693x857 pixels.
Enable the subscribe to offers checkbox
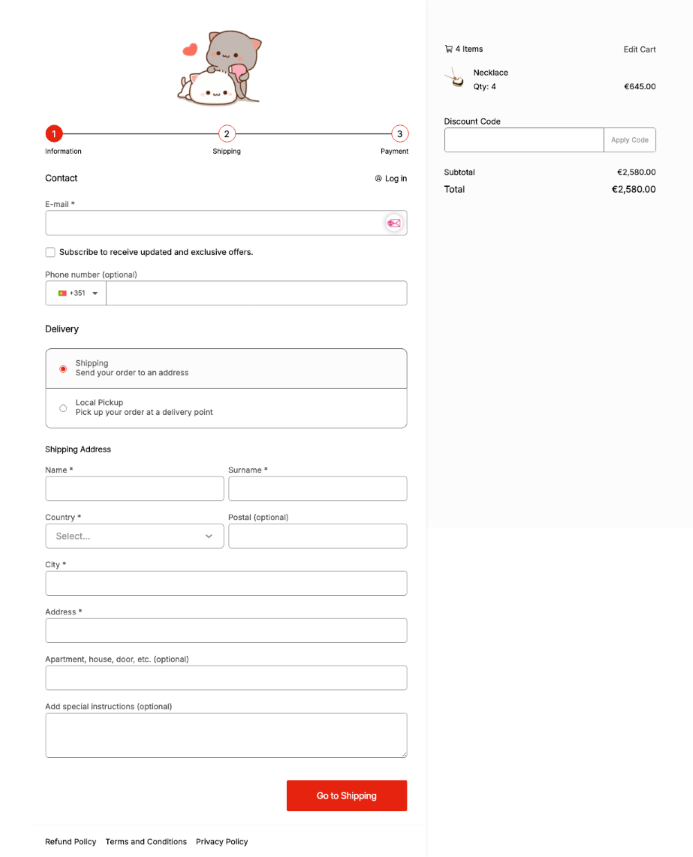pyautogui.click(x=50, y=252)
